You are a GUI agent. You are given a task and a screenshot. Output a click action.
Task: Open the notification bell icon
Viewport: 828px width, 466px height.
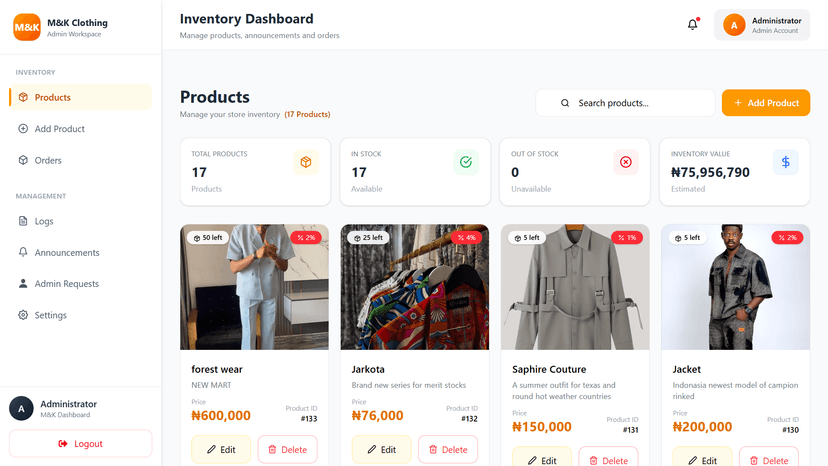tap(692, 24)
